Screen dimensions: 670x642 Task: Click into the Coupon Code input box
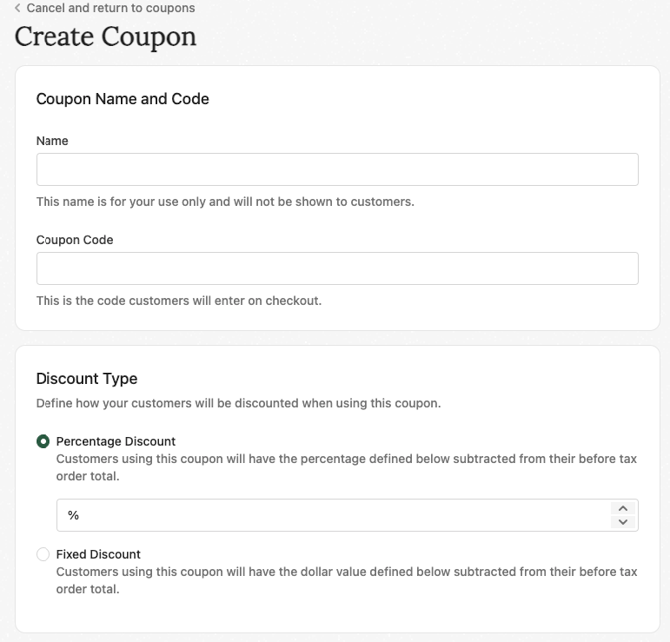click(x=337, y=268)
